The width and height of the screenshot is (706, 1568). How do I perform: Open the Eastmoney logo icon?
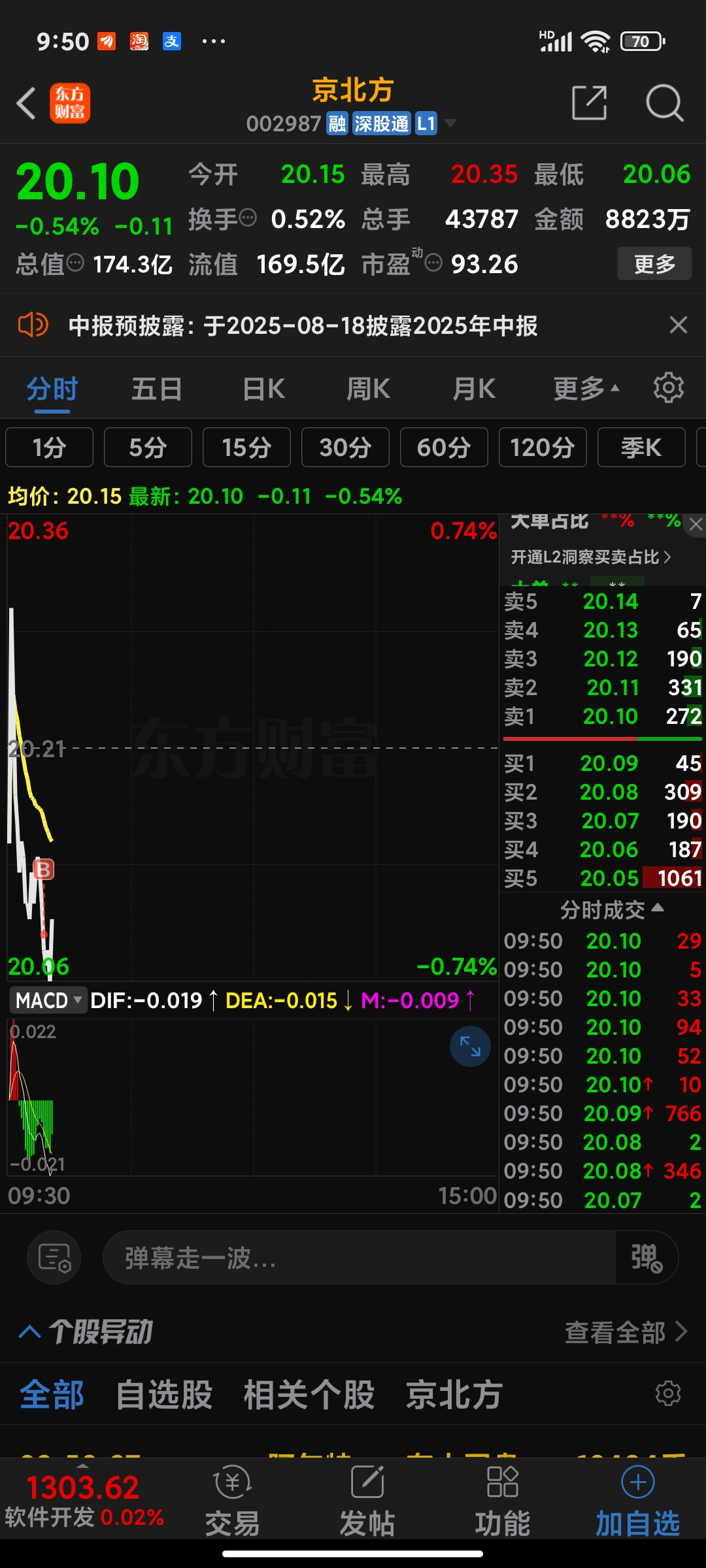70,103
